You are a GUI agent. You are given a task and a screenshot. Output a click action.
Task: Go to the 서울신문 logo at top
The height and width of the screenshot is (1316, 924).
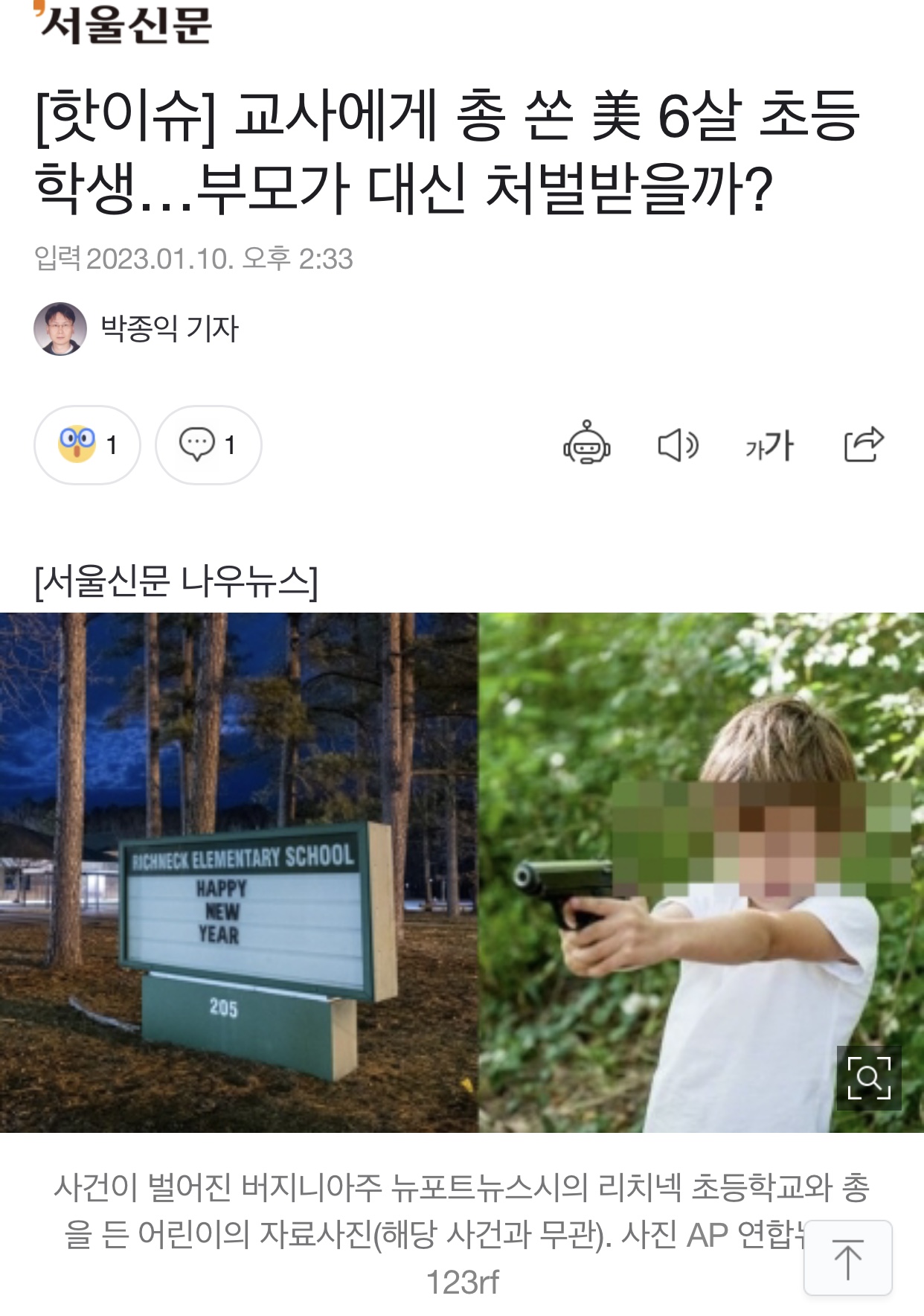[123, 22]
